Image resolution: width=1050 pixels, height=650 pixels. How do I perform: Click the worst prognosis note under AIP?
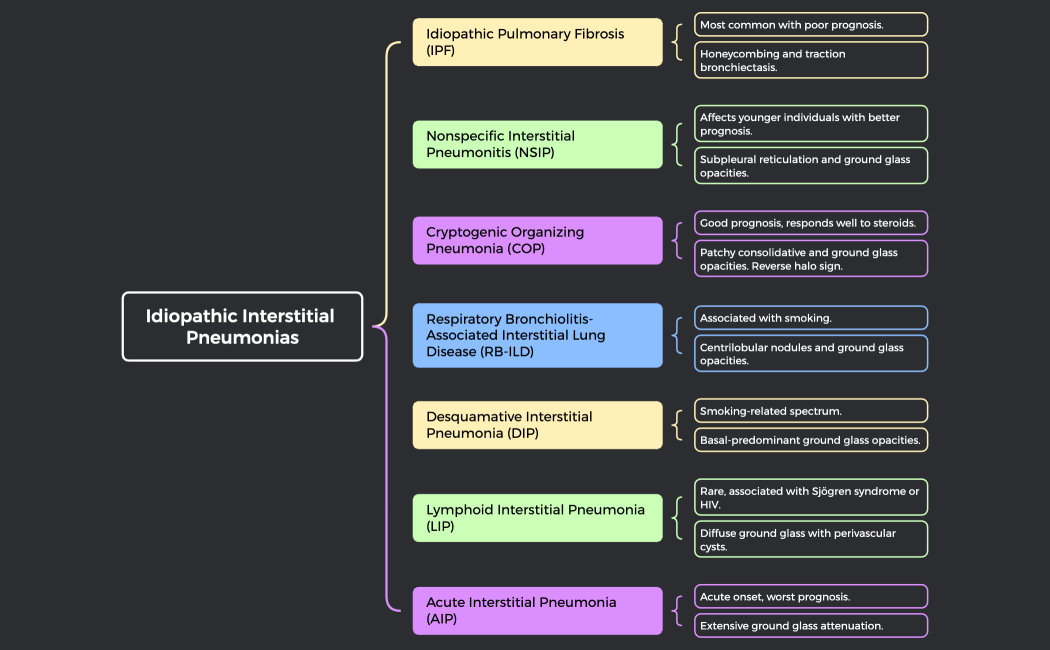810,596
